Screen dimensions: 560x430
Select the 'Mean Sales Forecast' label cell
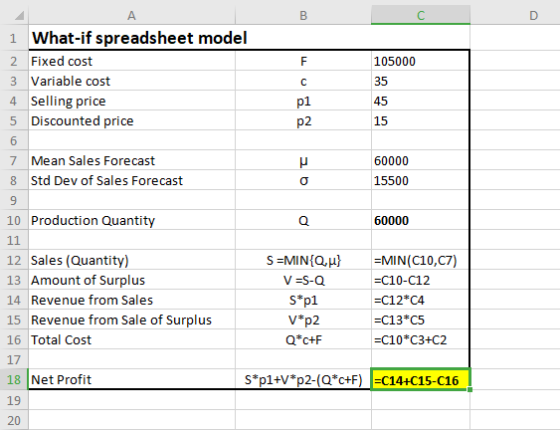(132, 161)
